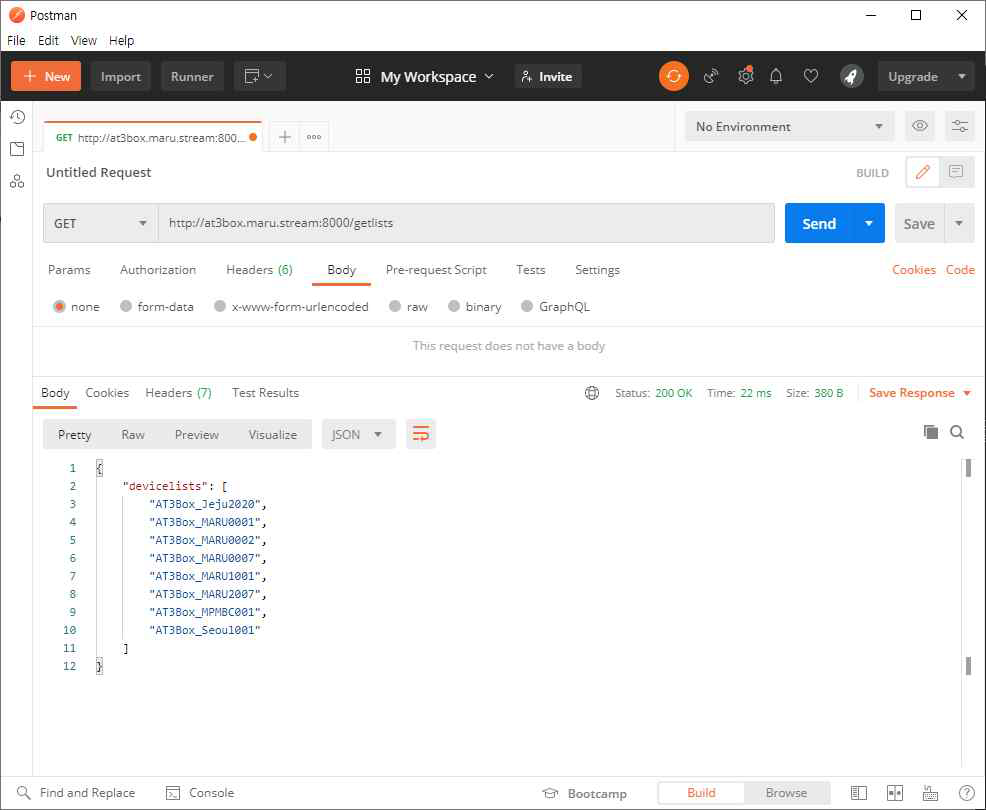Switch to Browse mode toggle

[786, 793]
